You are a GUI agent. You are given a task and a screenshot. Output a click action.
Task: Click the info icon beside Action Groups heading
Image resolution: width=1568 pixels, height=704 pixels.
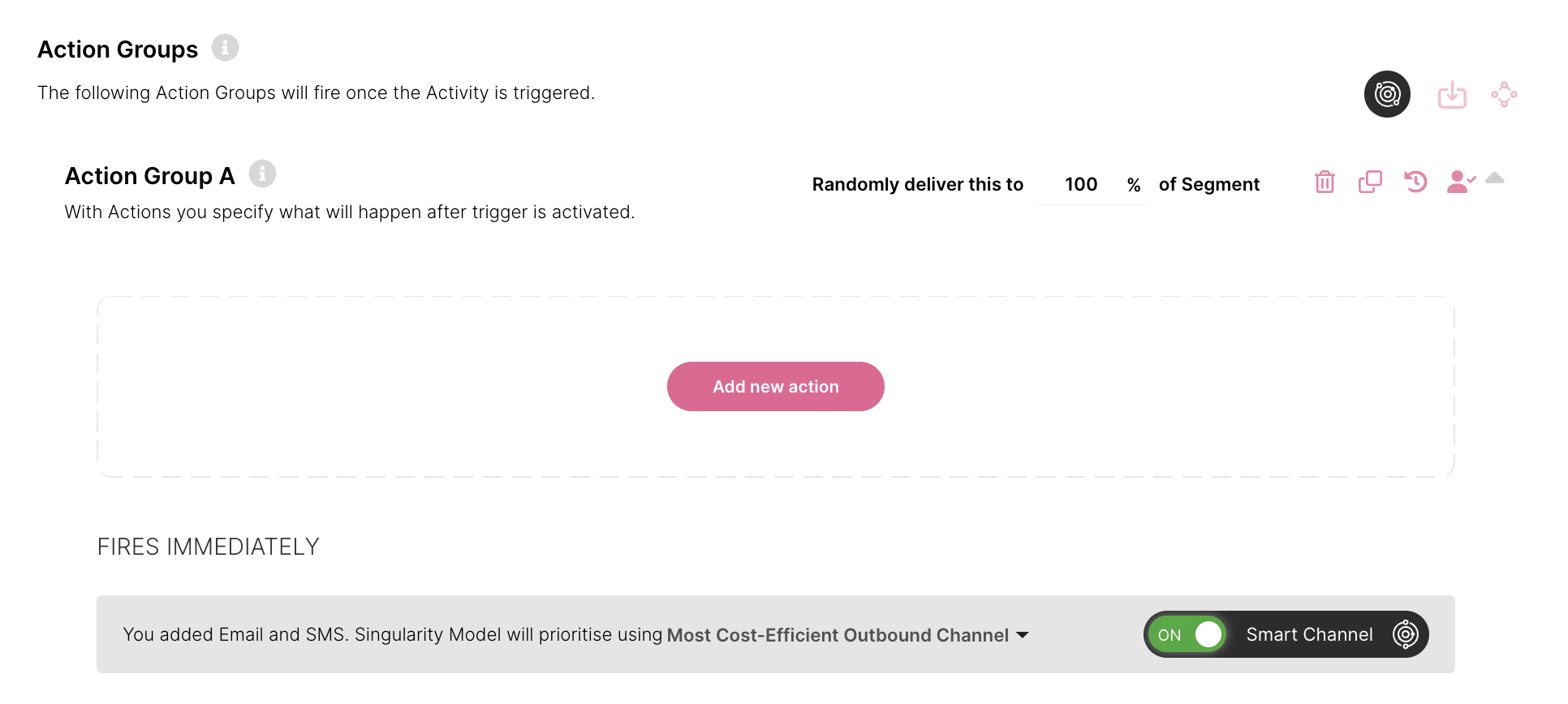(225, 48)
